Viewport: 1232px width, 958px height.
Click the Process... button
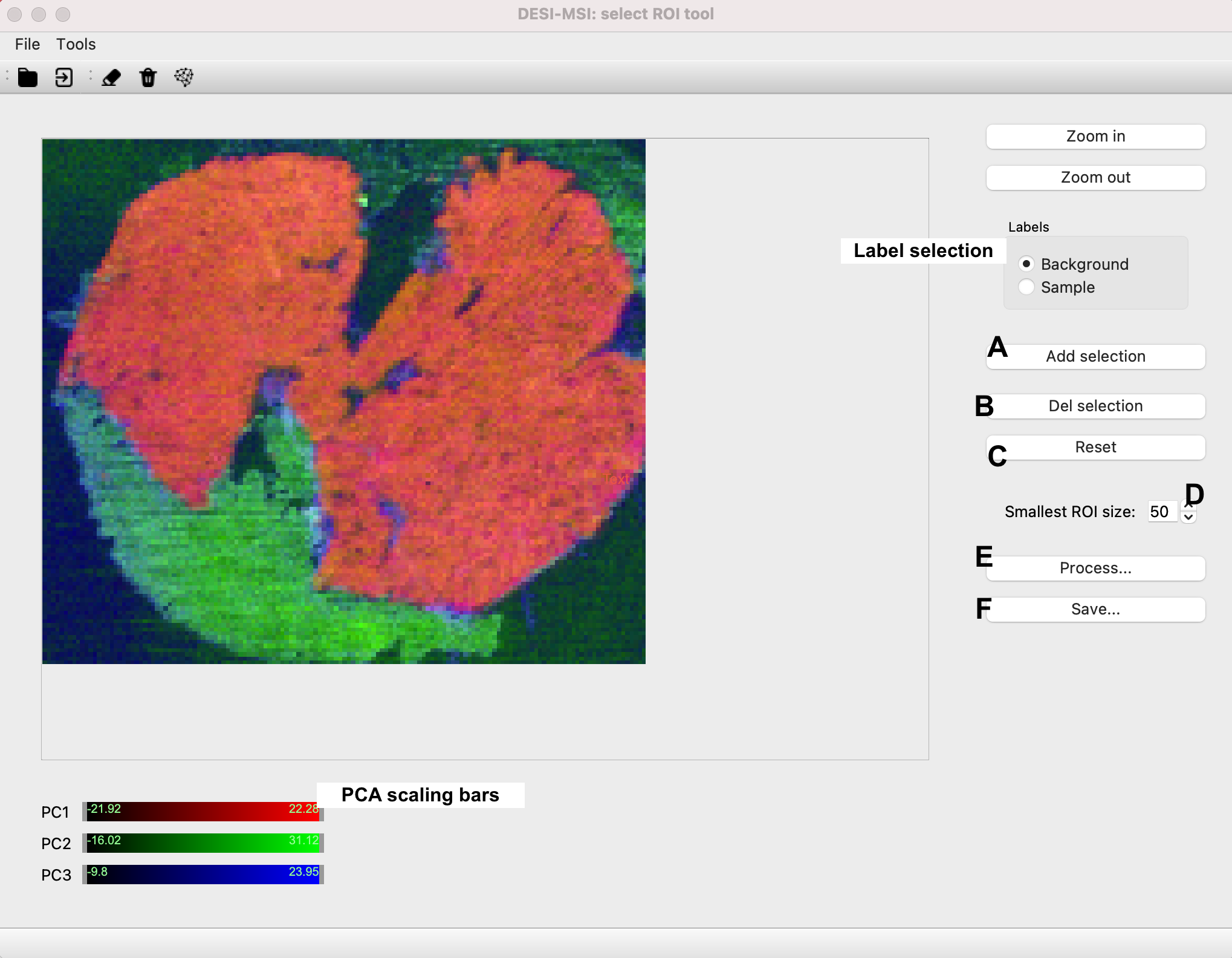pos(1095,568)
